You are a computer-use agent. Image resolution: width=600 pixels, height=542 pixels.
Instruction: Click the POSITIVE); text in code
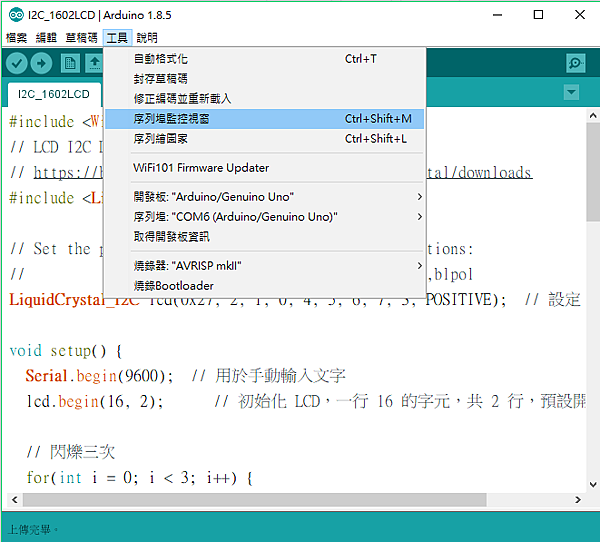point(466,299)
